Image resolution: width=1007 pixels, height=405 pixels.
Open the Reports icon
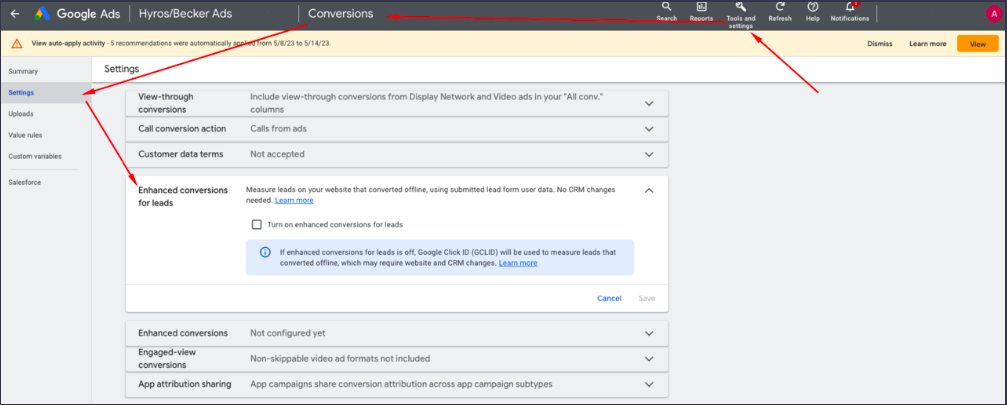pos(701,11)
